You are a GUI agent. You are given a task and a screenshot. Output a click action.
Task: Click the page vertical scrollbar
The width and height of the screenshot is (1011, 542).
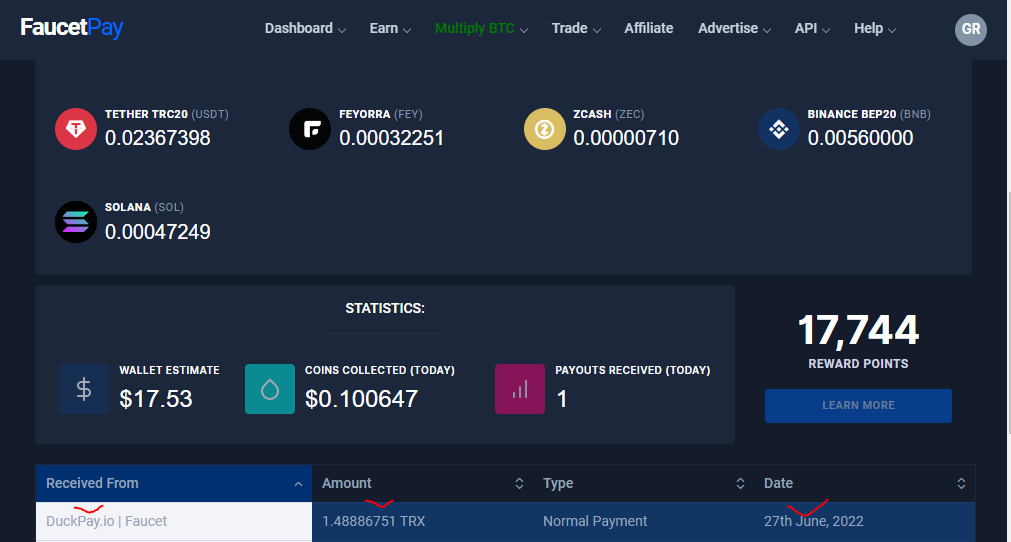(1008, 313)
